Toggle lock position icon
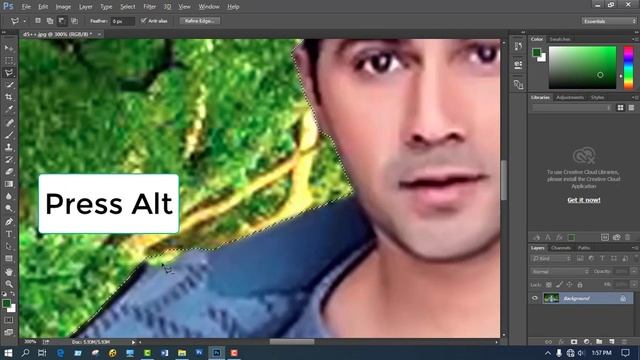The image size is (640, 360). [x=569, y=284]
